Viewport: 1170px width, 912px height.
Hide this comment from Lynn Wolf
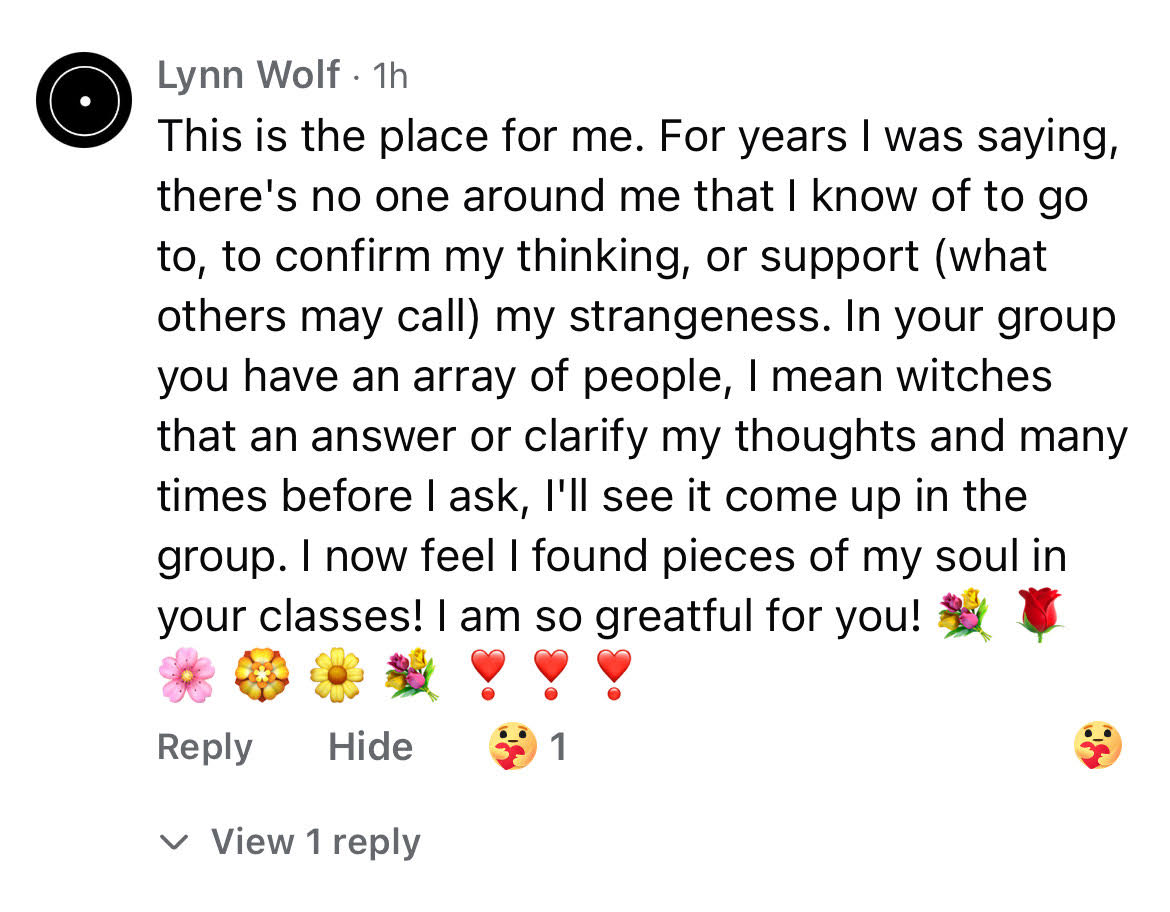point(370,747)
